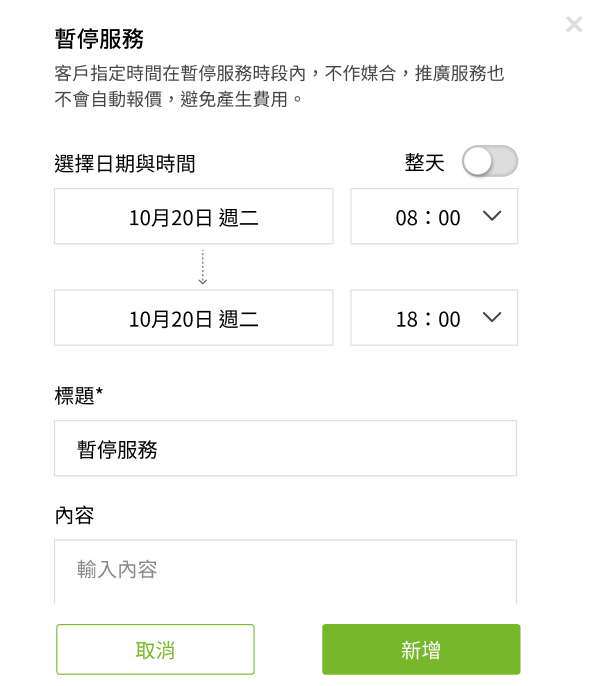This screenshot has width=600, height=686.
Task: Open the 08:00 start time dropdown
Action: click(433, 216)
